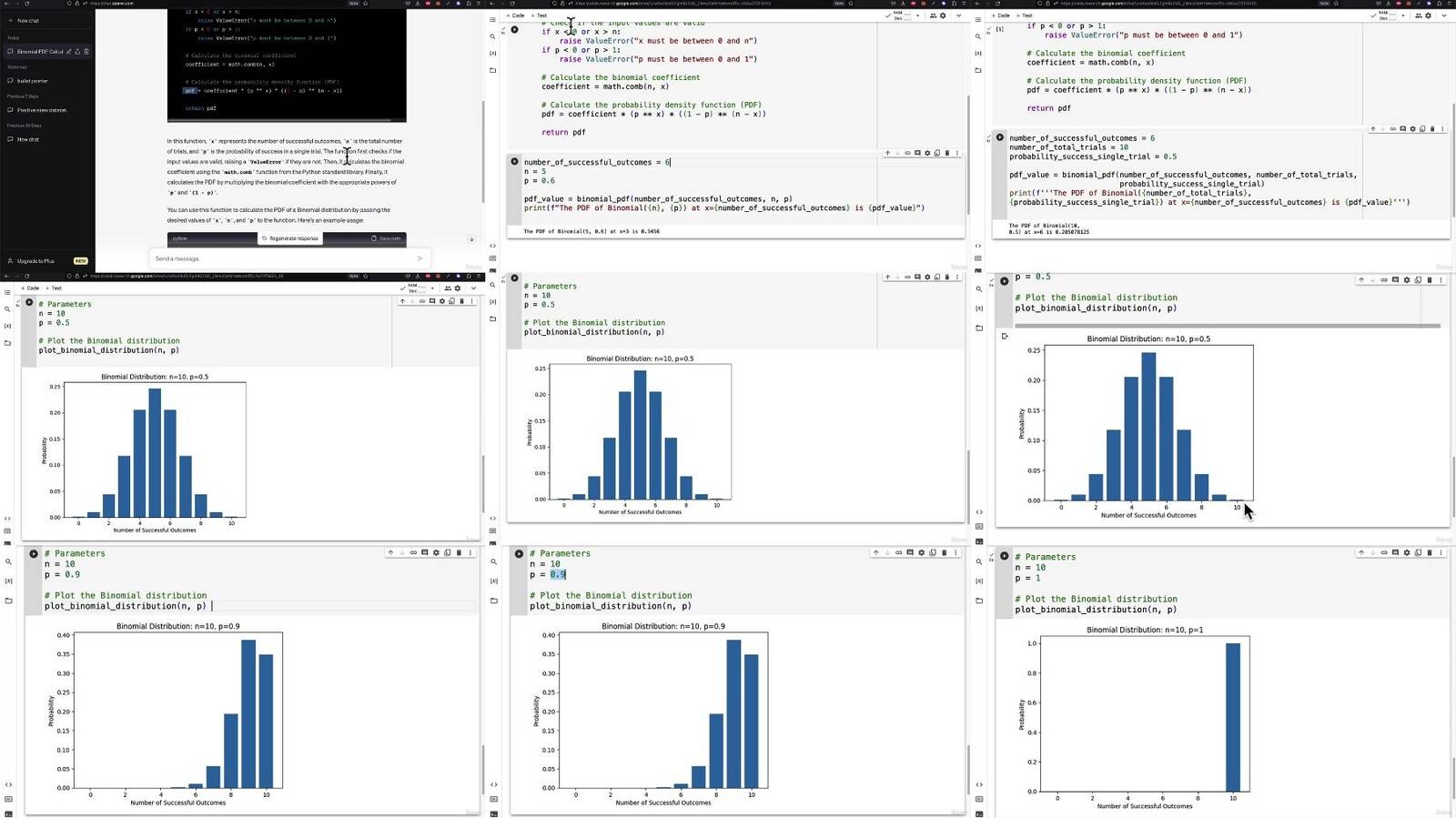Open the RAM/Disk dropdown above the number_of_total_trials cell
The image size is (1456, 818).
(1402, 15)
